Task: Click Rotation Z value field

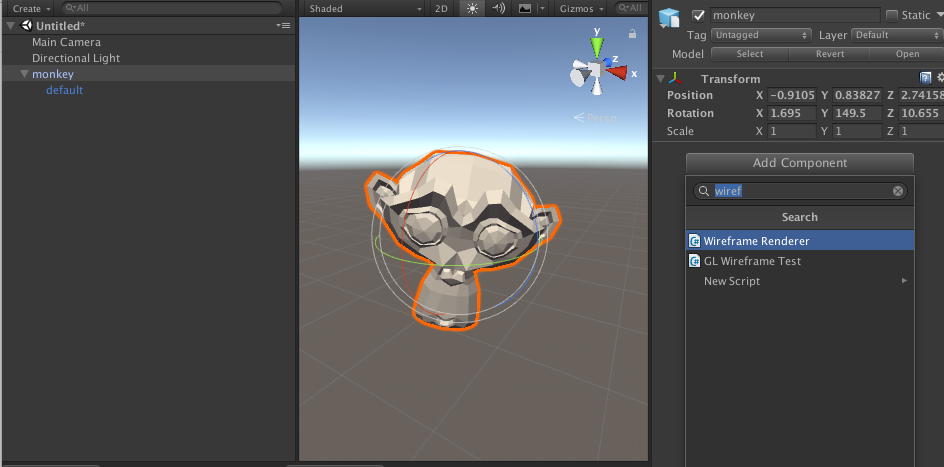Action: [921, 113]
